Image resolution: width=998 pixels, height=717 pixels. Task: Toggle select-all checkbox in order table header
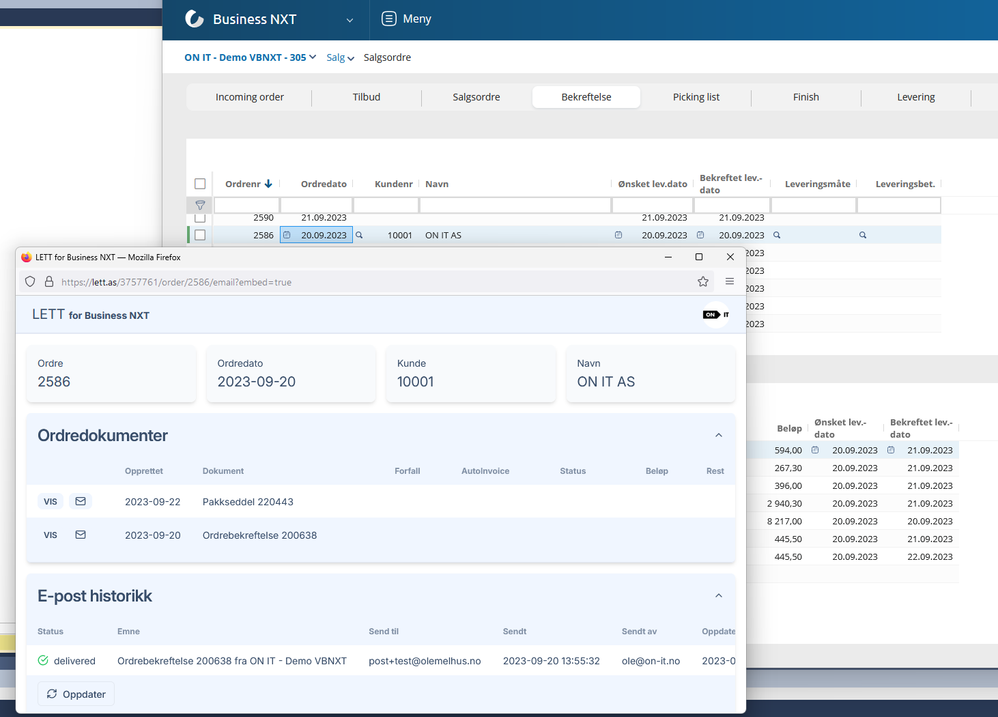pyautogui.click(x=200, y=184)
